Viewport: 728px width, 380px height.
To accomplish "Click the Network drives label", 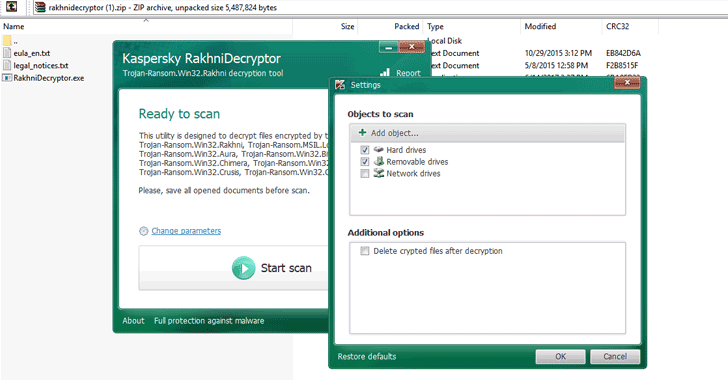I will [413, 173].
